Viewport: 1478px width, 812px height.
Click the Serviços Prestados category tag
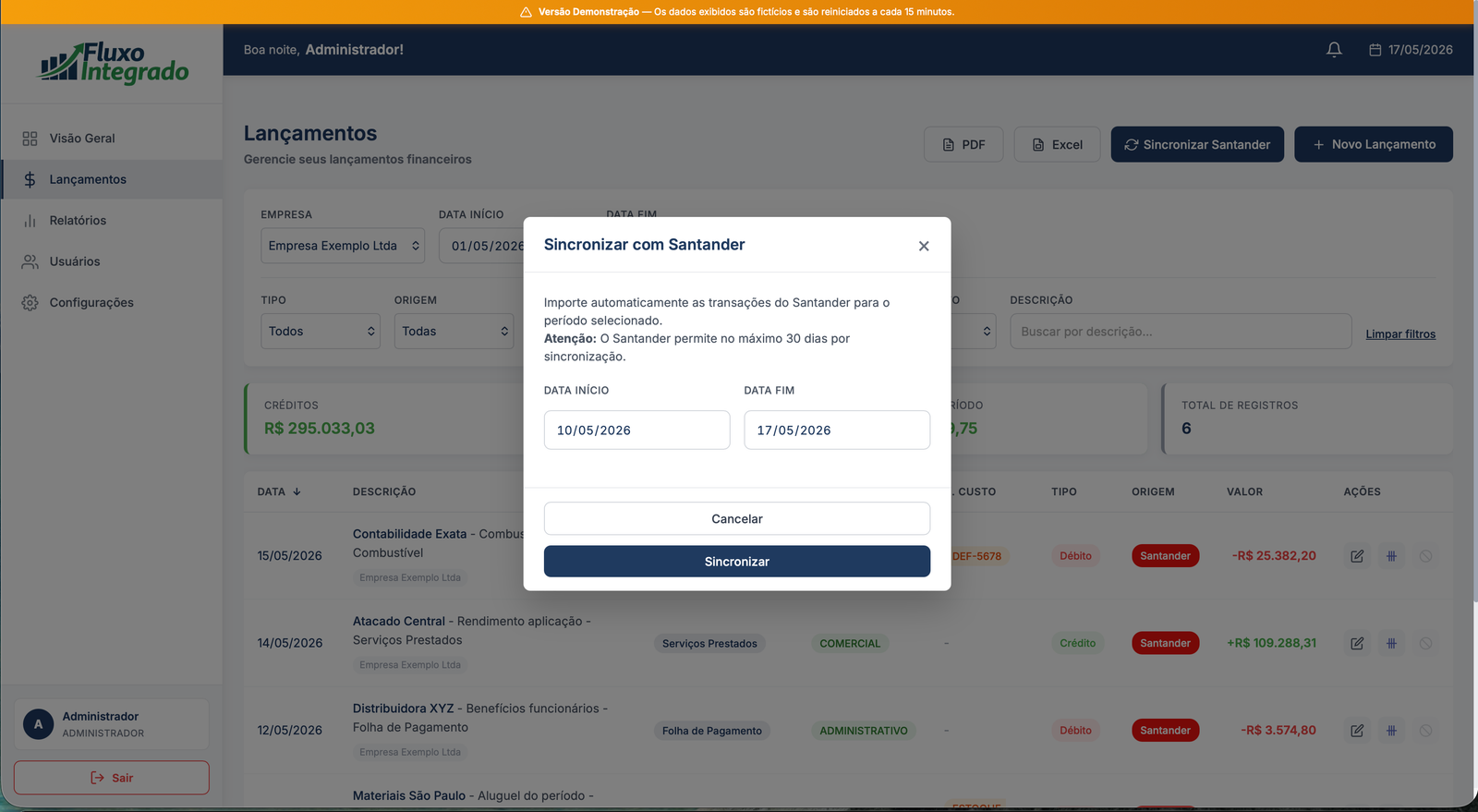pyautogui.click(x=709, y=644)
